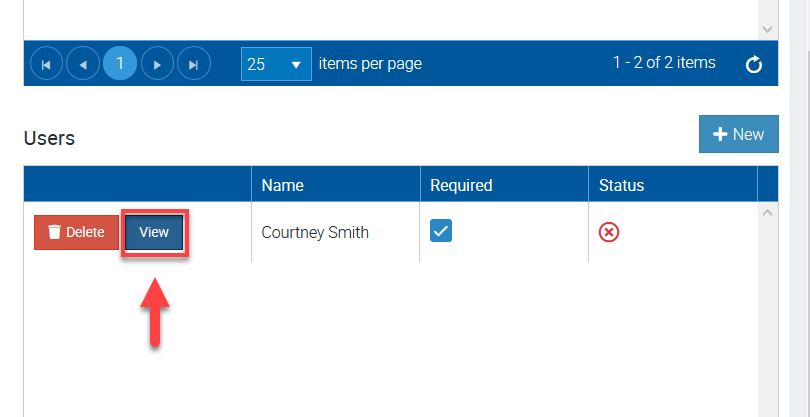Go to the first page in pager

click(47, 64)
